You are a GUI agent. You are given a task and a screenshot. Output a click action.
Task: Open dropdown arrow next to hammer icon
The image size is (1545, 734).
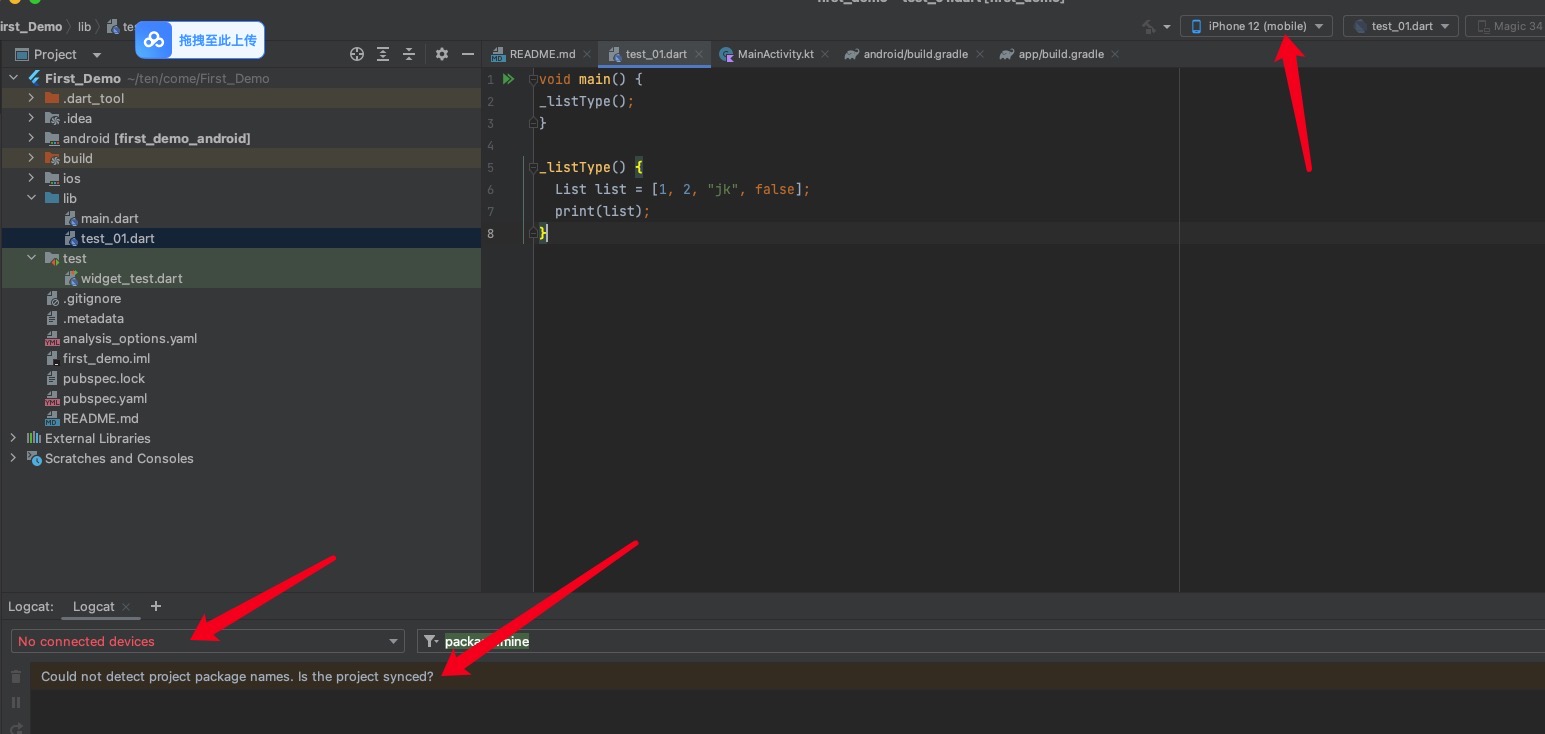[1167, 27]
